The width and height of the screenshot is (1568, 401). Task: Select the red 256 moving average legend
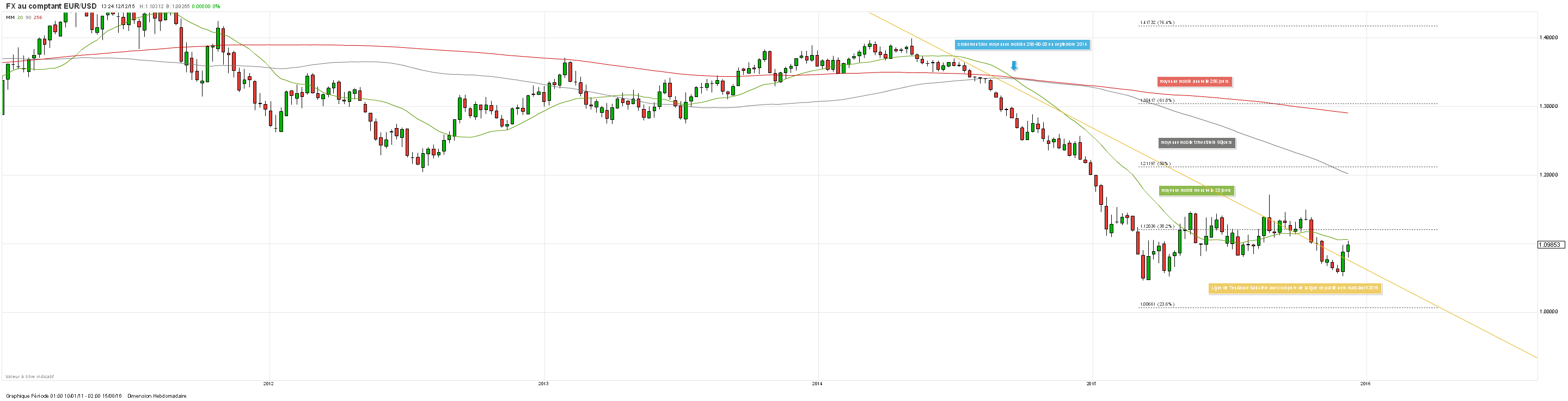coord(38,17)
